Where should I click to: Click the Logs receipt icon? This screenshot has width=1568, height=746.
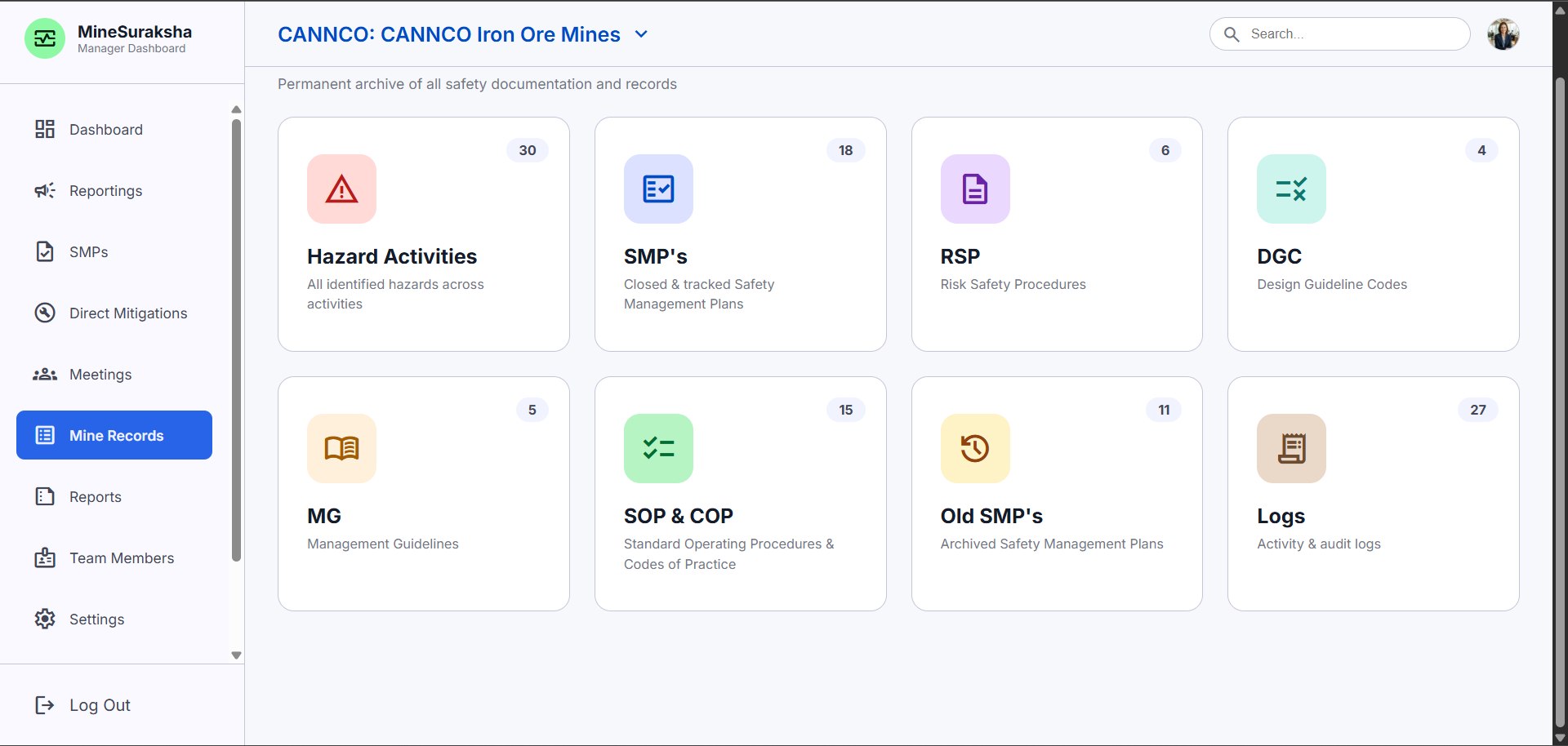[1291, 448]
